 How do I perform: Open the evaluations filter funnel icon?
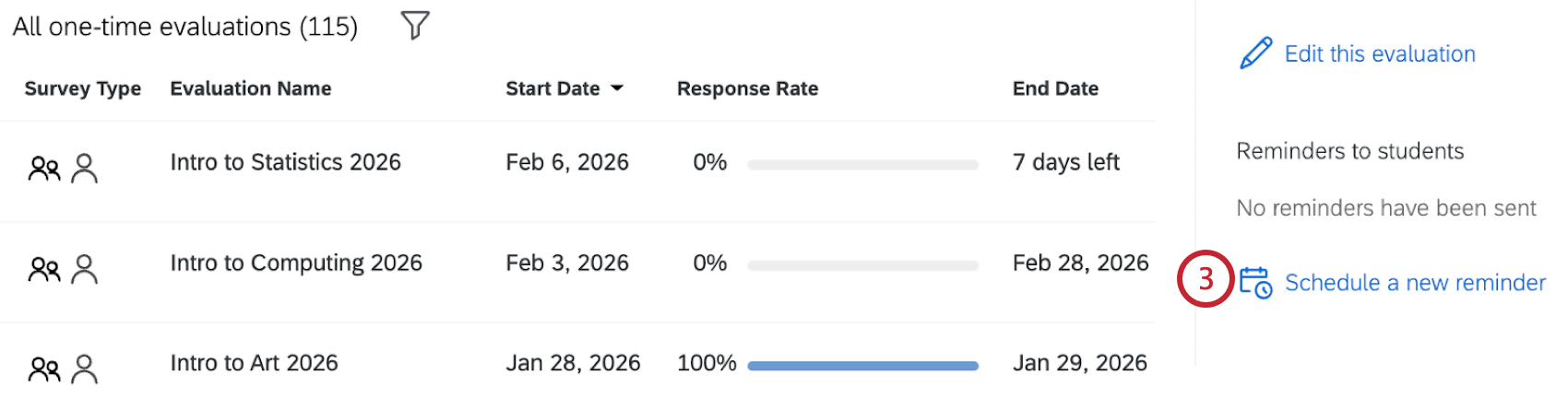tap(415, 25)
